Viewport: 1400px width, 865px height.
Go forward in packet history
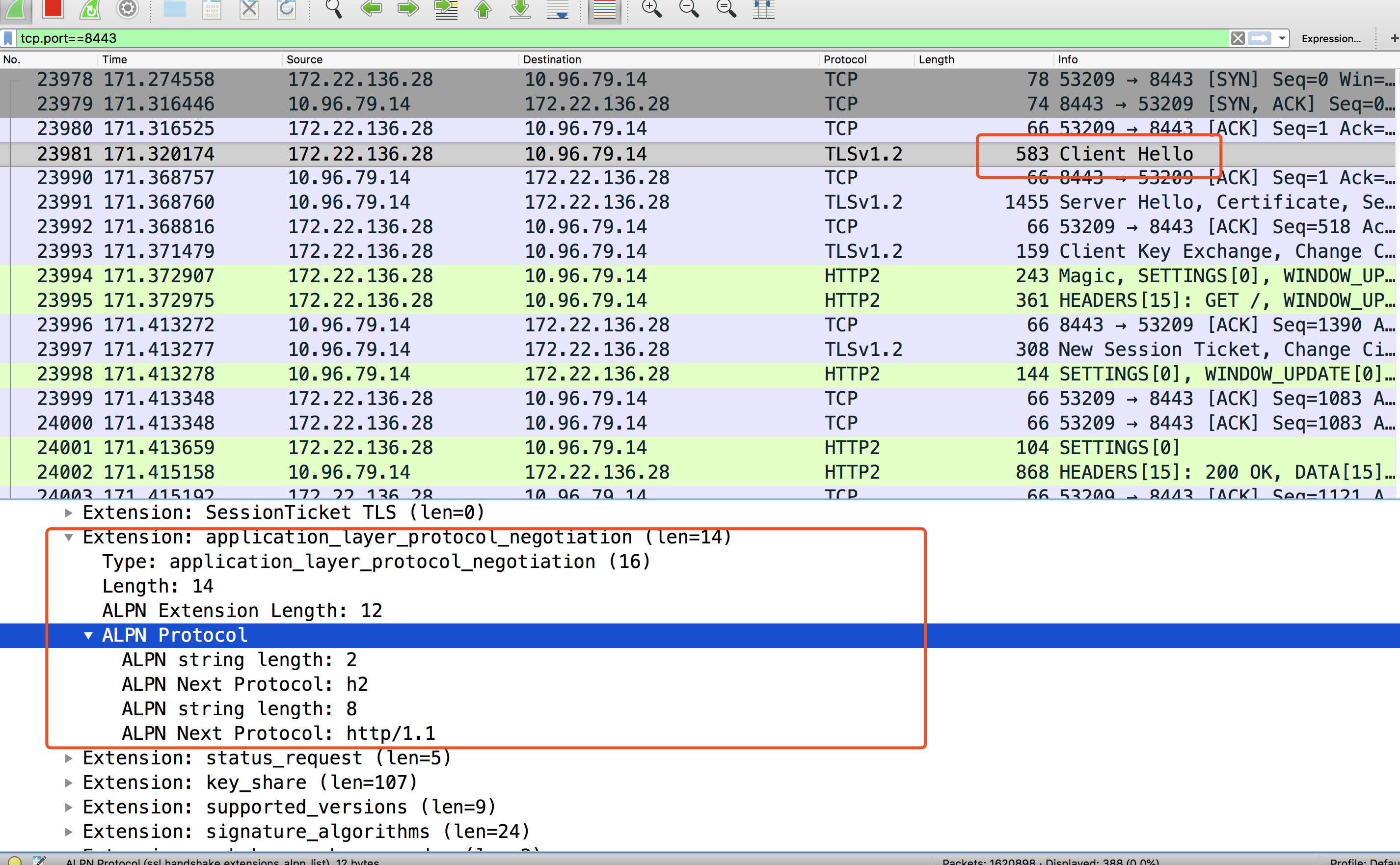408,8
